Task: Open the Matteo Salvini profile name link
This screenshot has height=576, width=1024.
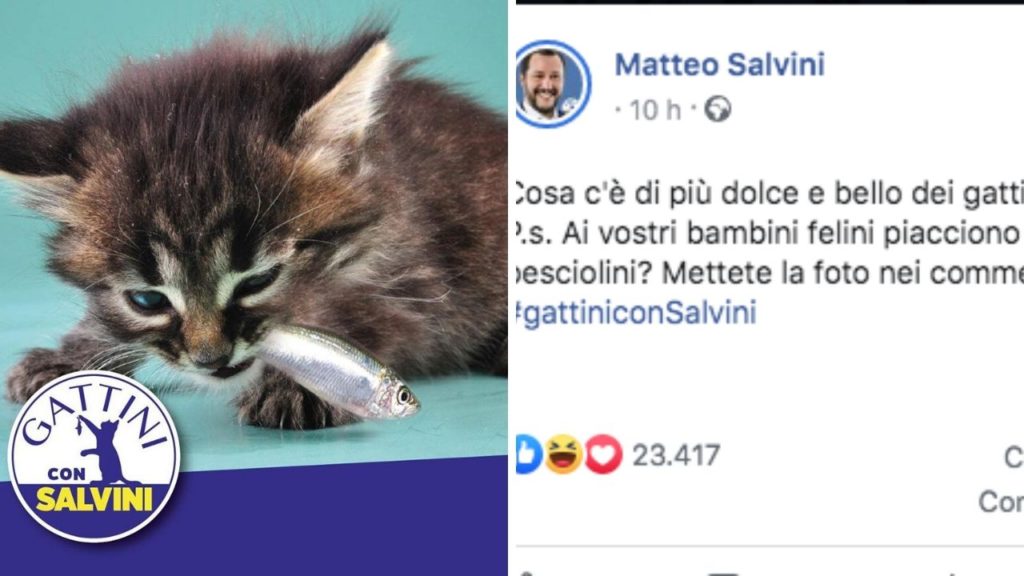Action: pos(720,64)
